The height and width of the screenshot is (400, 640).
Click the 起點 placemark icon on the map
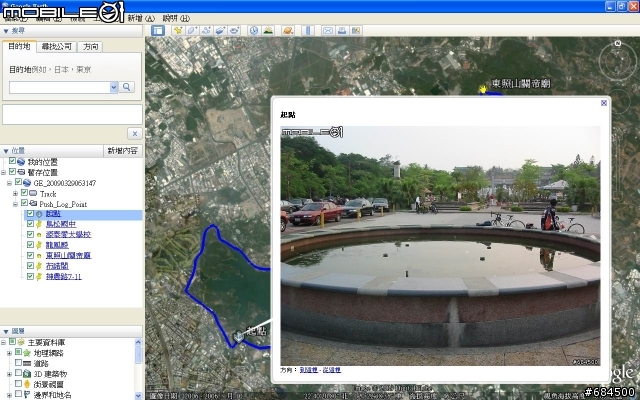coord(239,337)
